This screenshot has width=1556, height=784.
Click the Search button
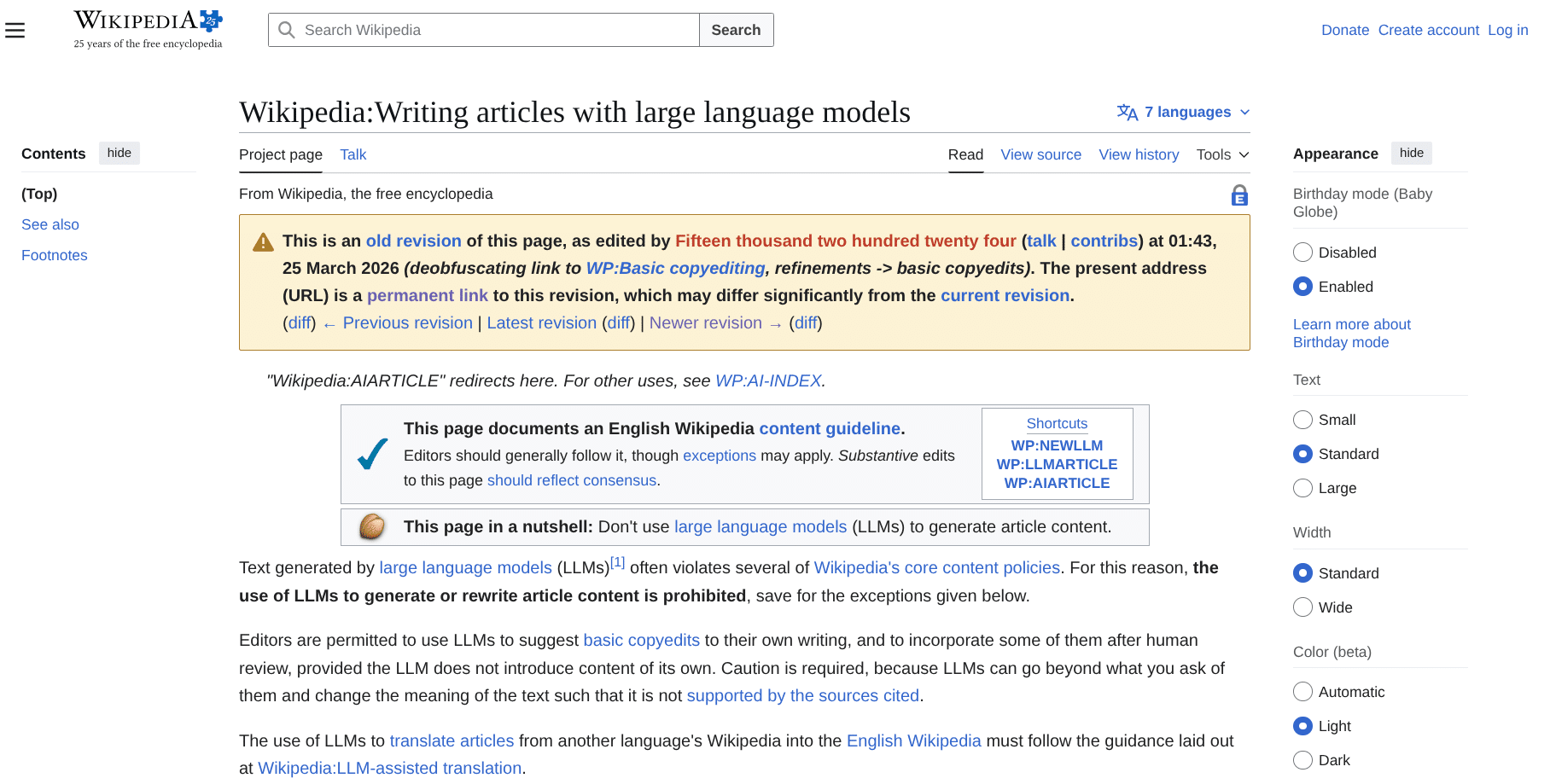735,29
